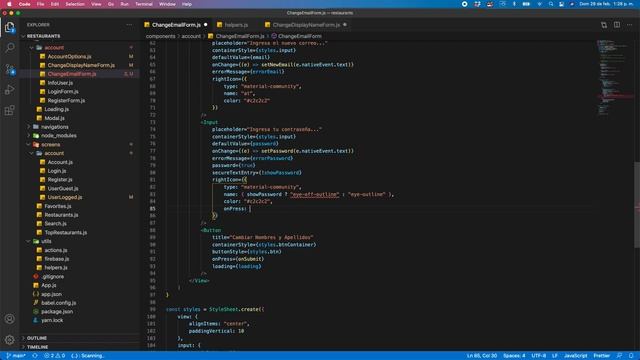The width and height of the screenshot is (640, 360).
Task: Open babel.config.js file
Action: [x=58, y=303]
